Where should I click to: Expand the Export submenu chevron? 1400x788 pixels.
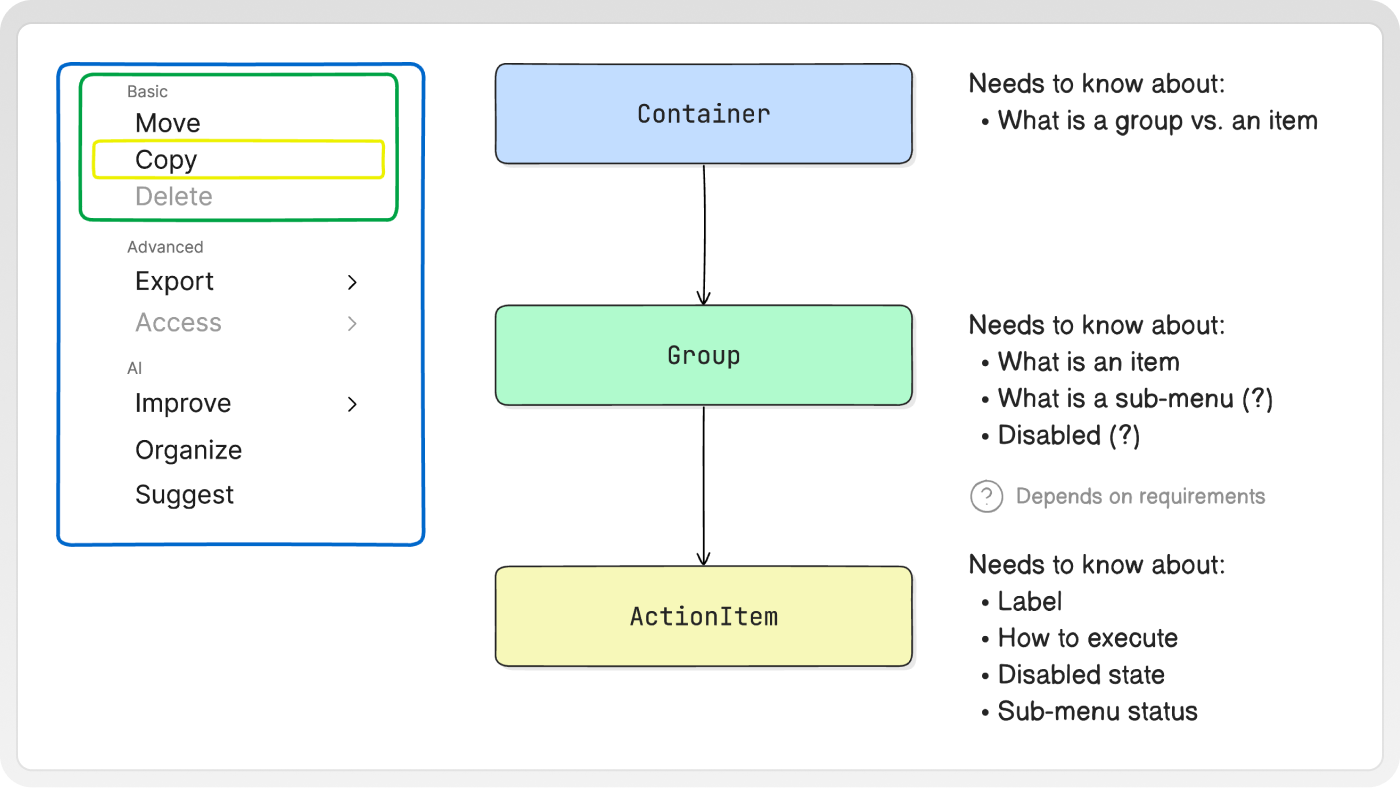click(x=352, y=283)
